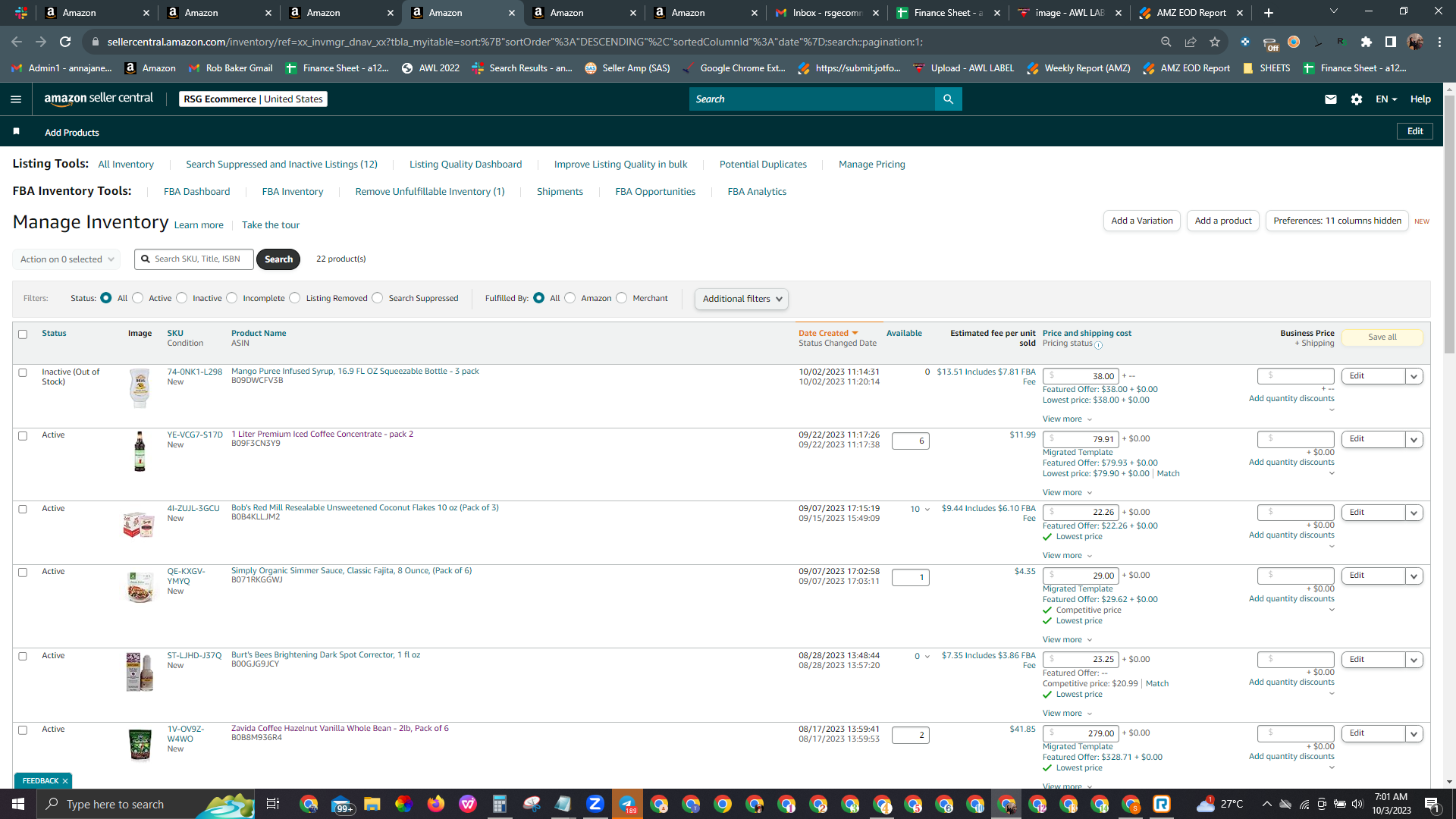The height and width of the screenshot is (819, 1456).
Task: Select the Active status radio filter
Action: click(x=137, y=298)
